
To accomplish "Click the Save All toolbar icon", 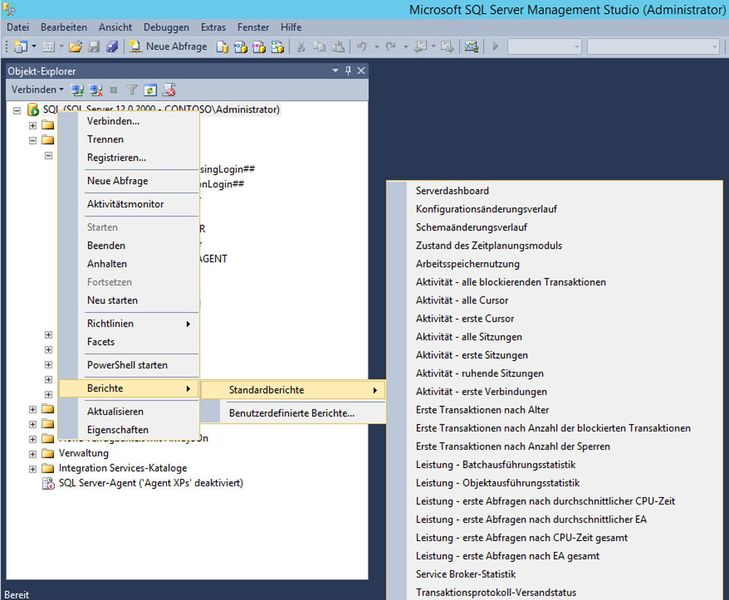I will (x=112, y=46).
